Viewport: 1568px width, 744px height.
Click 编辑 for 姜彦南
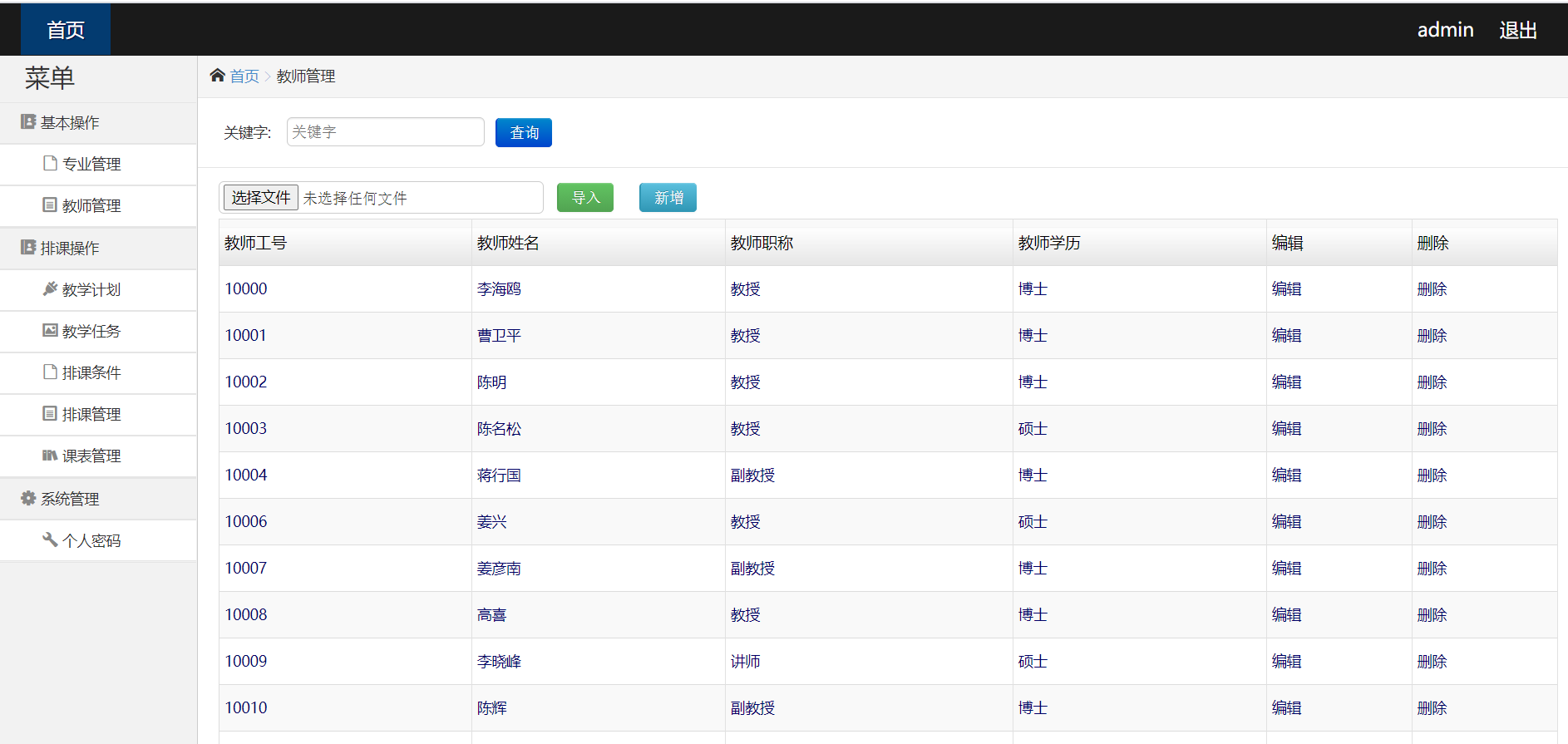point(1286,569)
